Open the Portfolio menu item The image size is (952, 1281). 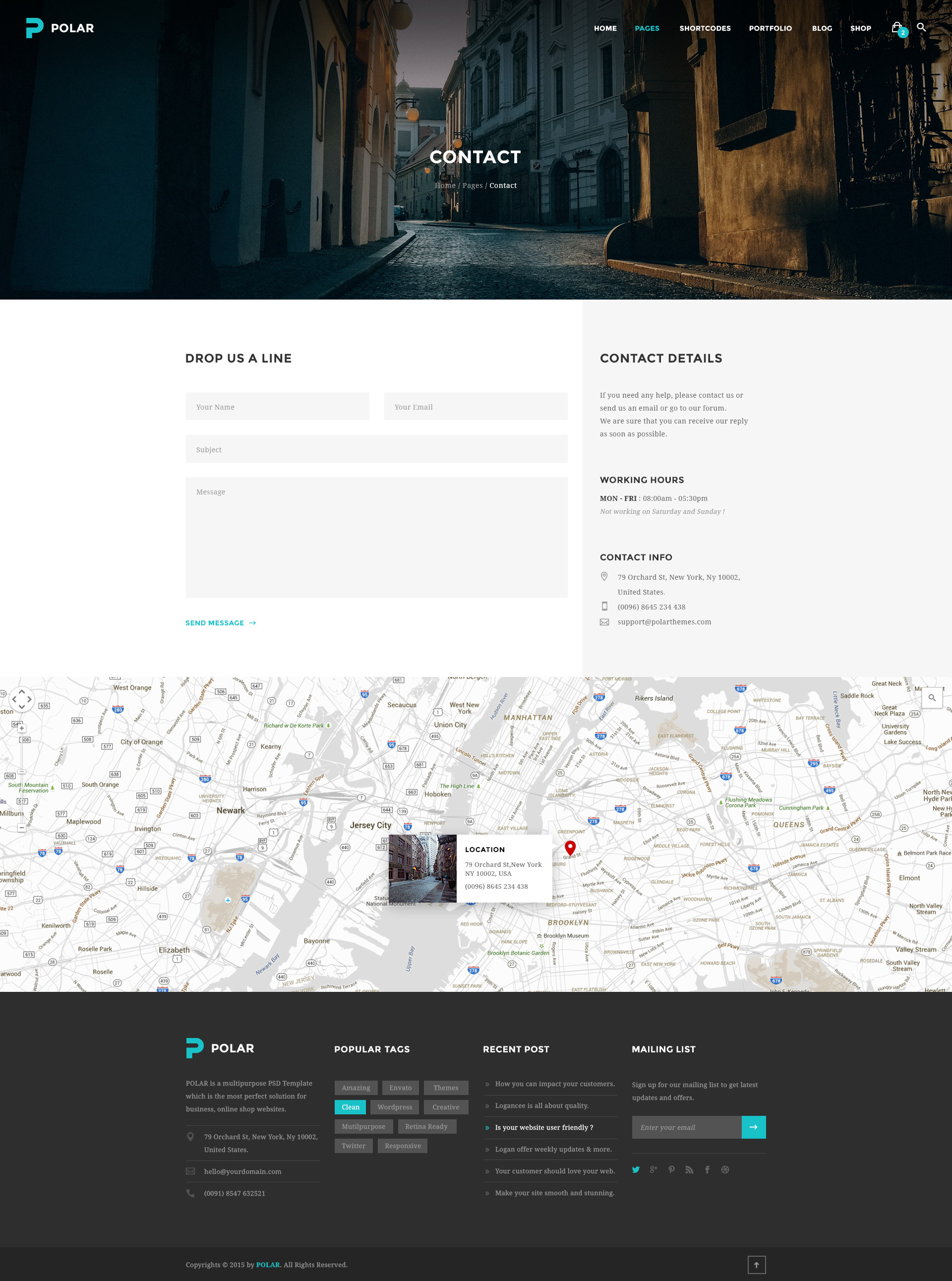(770, 28)
